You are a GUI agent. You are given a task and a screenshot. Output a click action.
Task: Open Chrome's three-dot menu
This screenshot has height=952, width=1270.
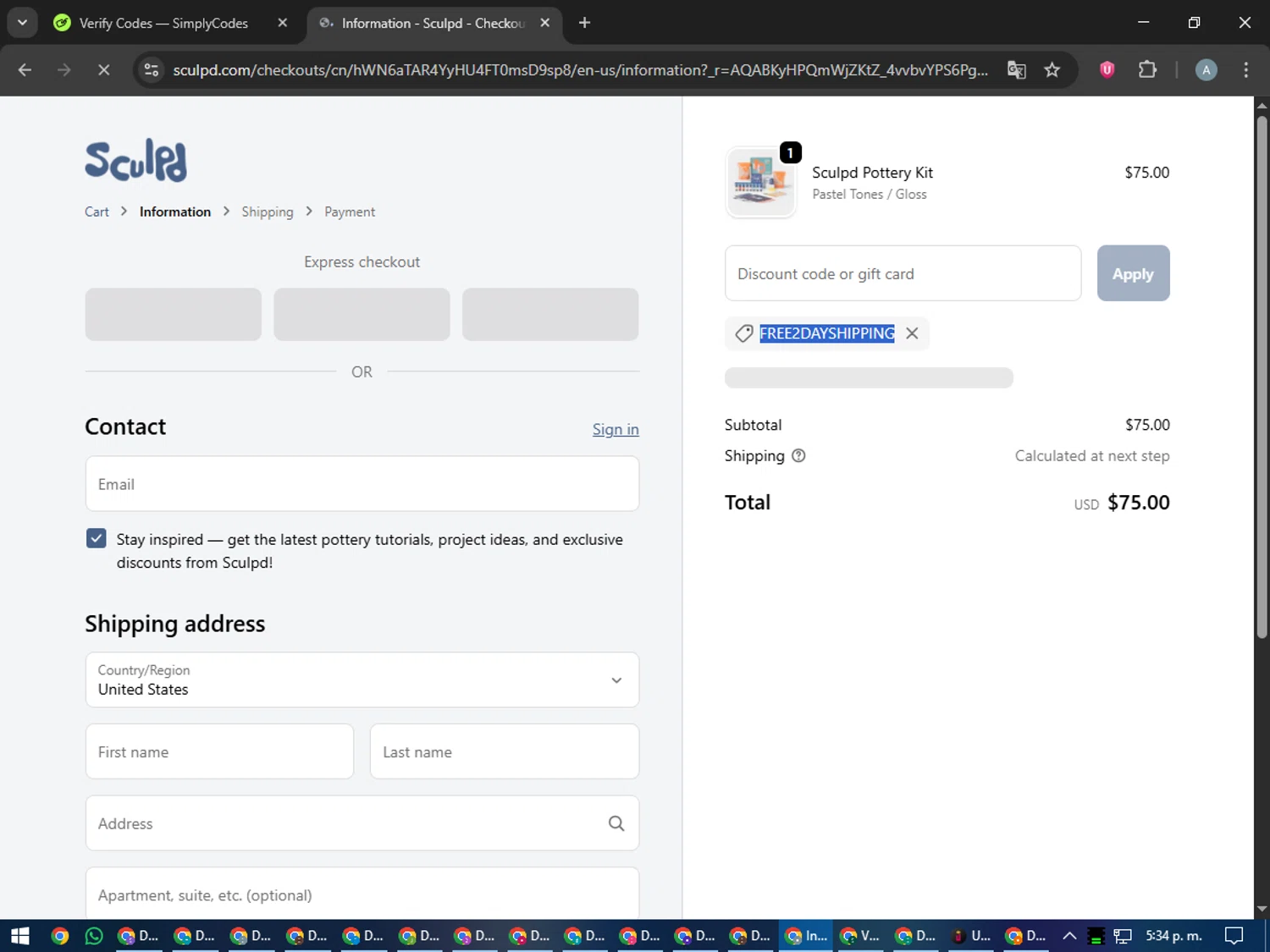(1245, 70)
